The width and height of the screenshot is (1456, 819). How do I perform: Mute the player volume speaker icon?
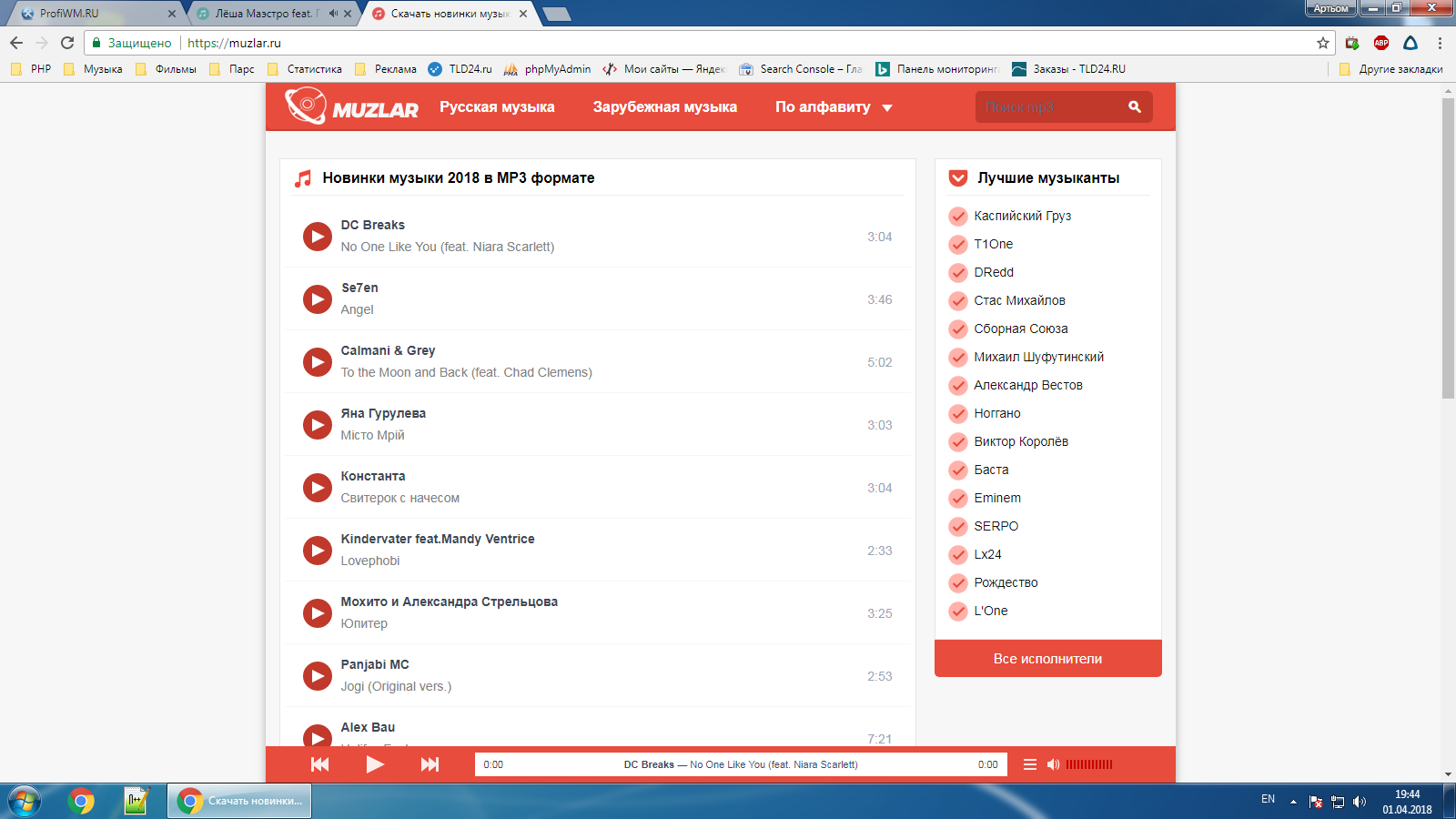(1053, 764)
